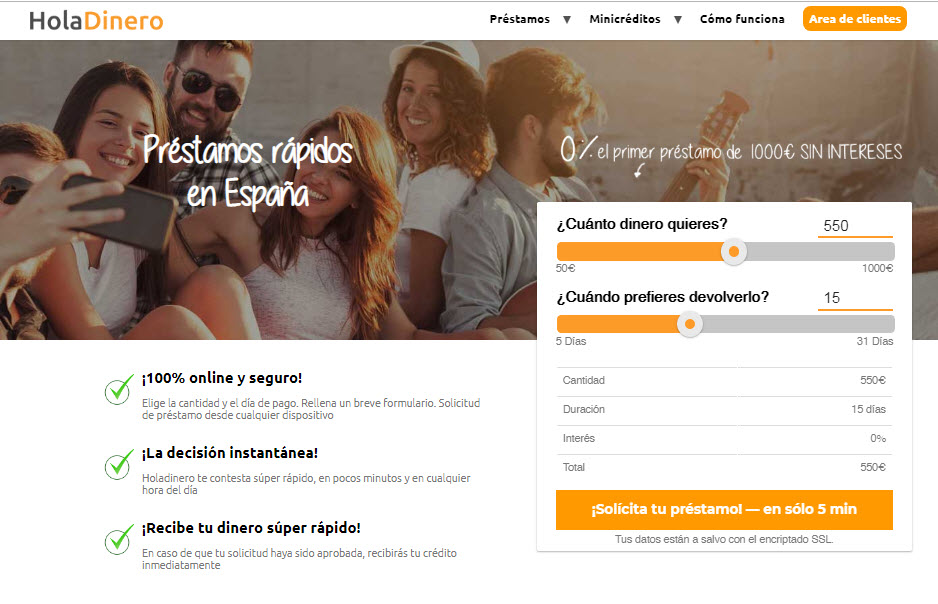Viewport: 938px width, 604px height.
Task: Click the repayment days slider handle
Action: [689, 324]
